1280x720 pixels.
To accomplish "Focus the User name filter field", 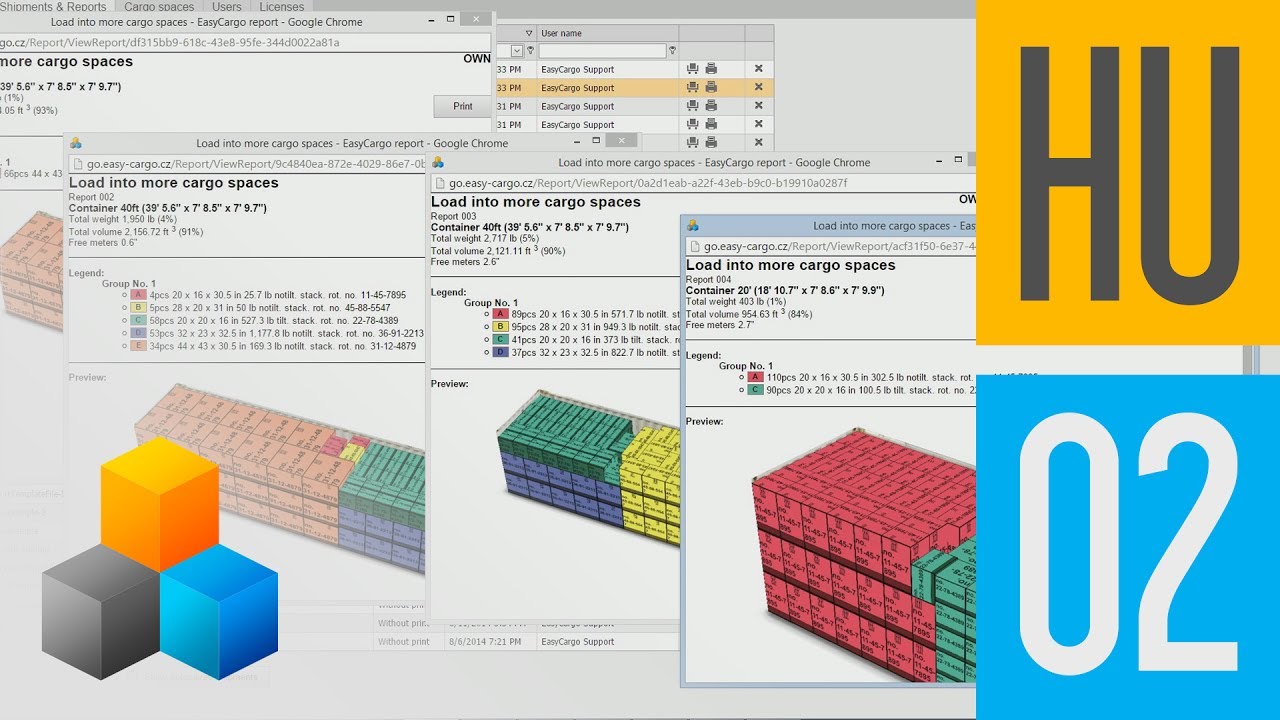I will pyautogui.click(x=602, y=51).
